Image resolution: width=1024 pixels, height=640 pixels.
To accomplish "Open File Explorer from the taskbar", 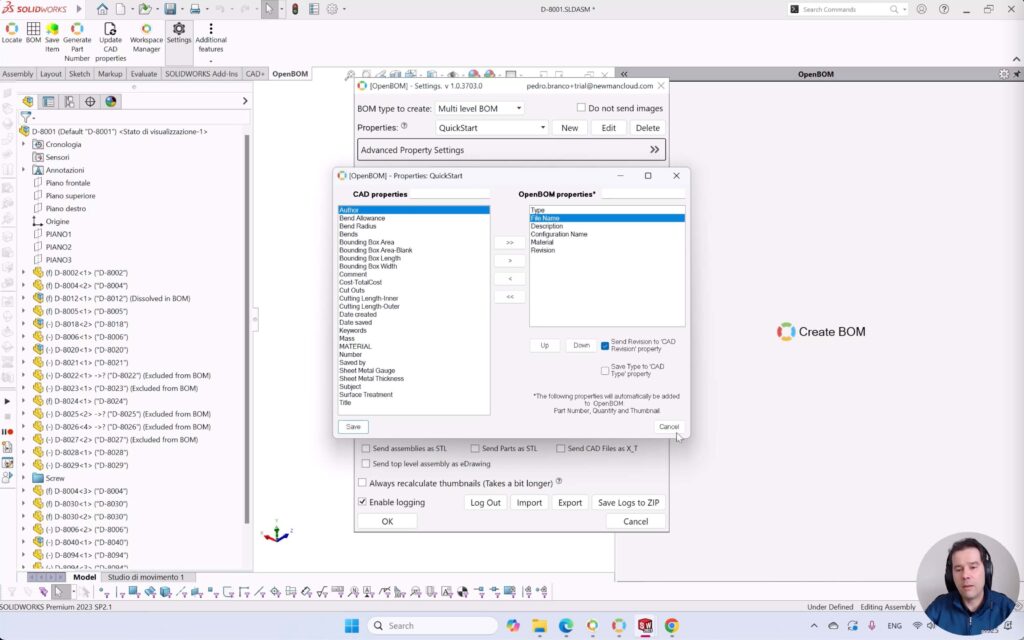I will 539,626.
